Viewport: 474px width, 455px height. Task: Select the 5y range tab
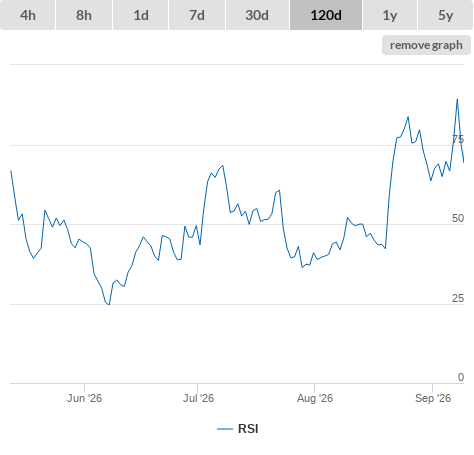tap(445, 15)
